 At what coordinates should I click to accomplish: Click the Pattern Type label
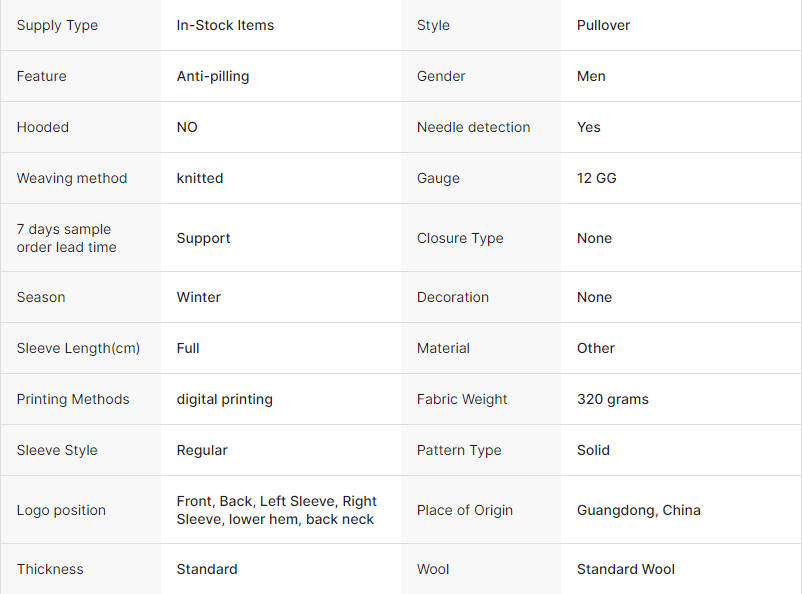pos(459,450)
